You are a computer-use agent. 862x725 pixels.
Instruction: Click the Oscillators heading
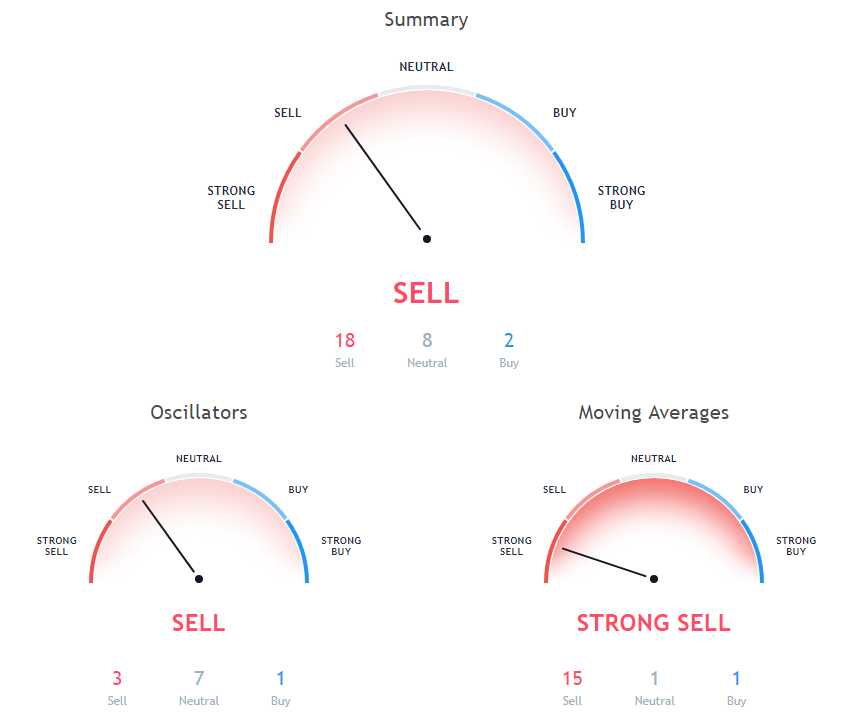point(199,412)
